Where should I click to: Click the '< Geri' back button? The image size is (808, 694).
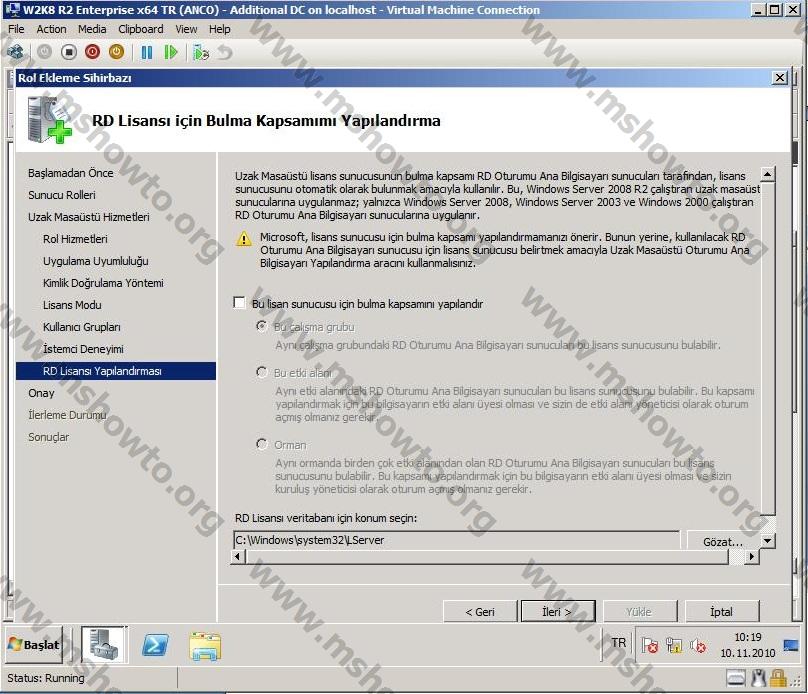click(480, 612)
